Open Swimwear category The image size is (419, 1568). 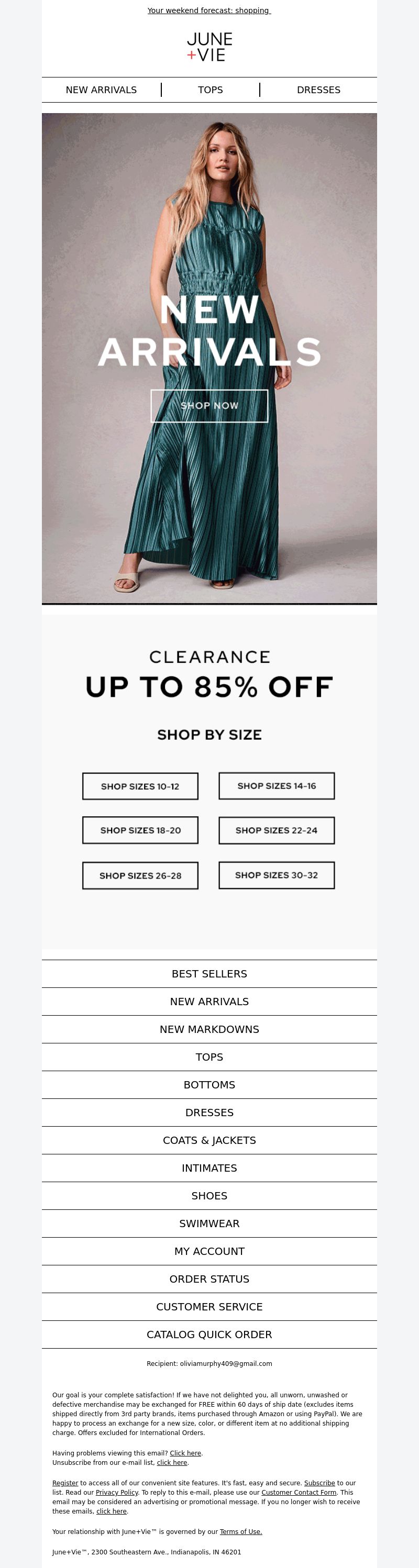tap(210, 1223)
